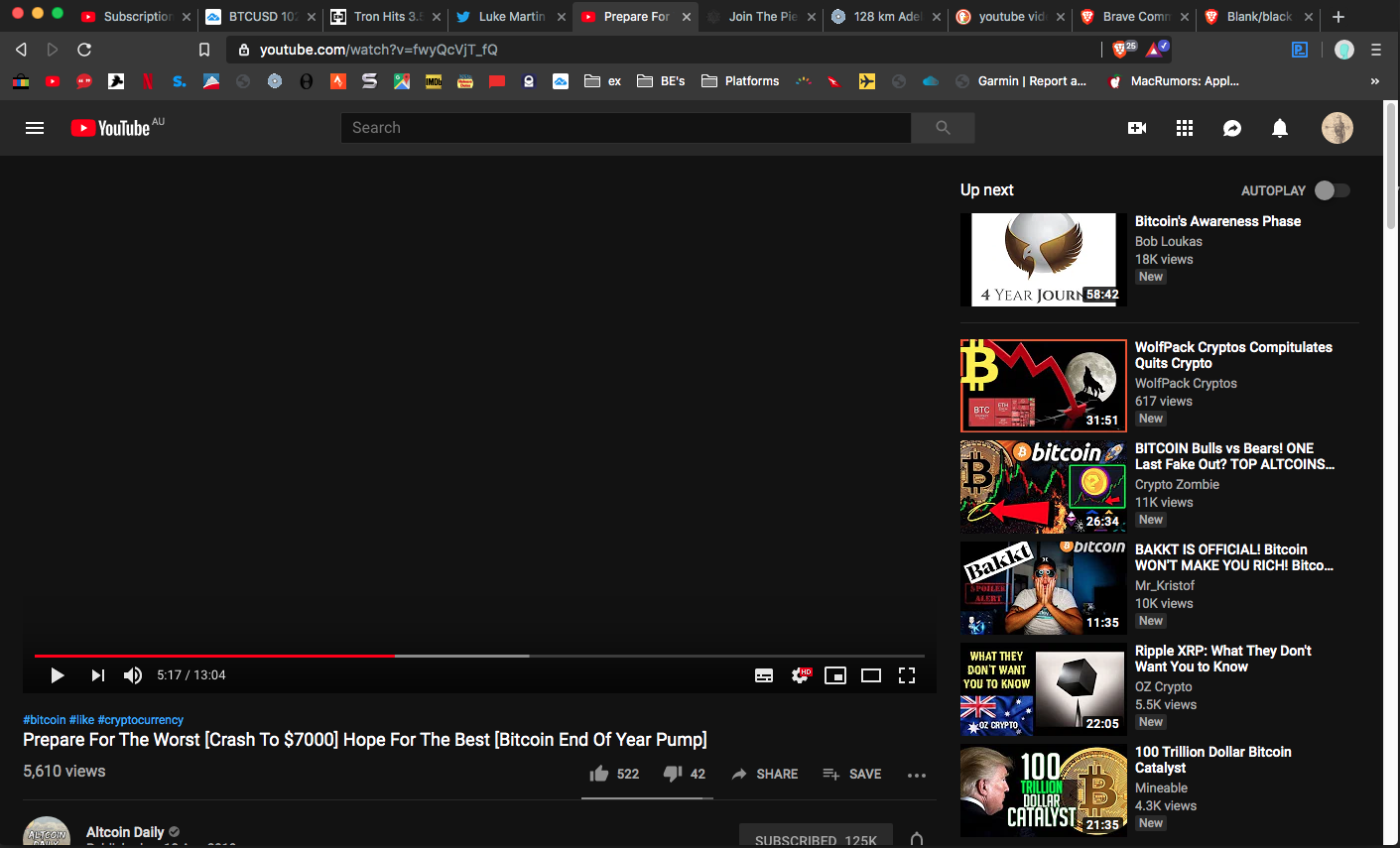Seek on the video progress bar
Viewport: 1400px width, 848px height.
(x=479, y=656)
